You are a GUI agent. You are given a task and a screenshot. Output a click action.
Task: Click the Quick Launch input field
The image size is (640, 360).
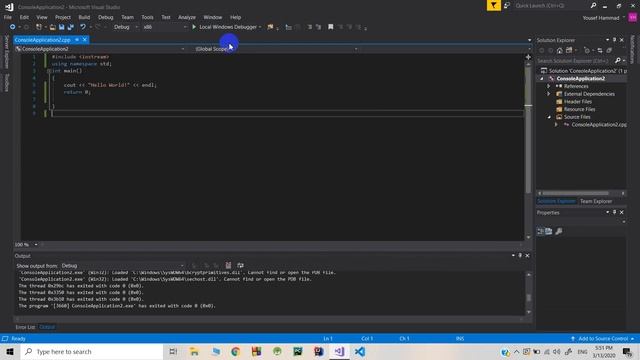551,5
